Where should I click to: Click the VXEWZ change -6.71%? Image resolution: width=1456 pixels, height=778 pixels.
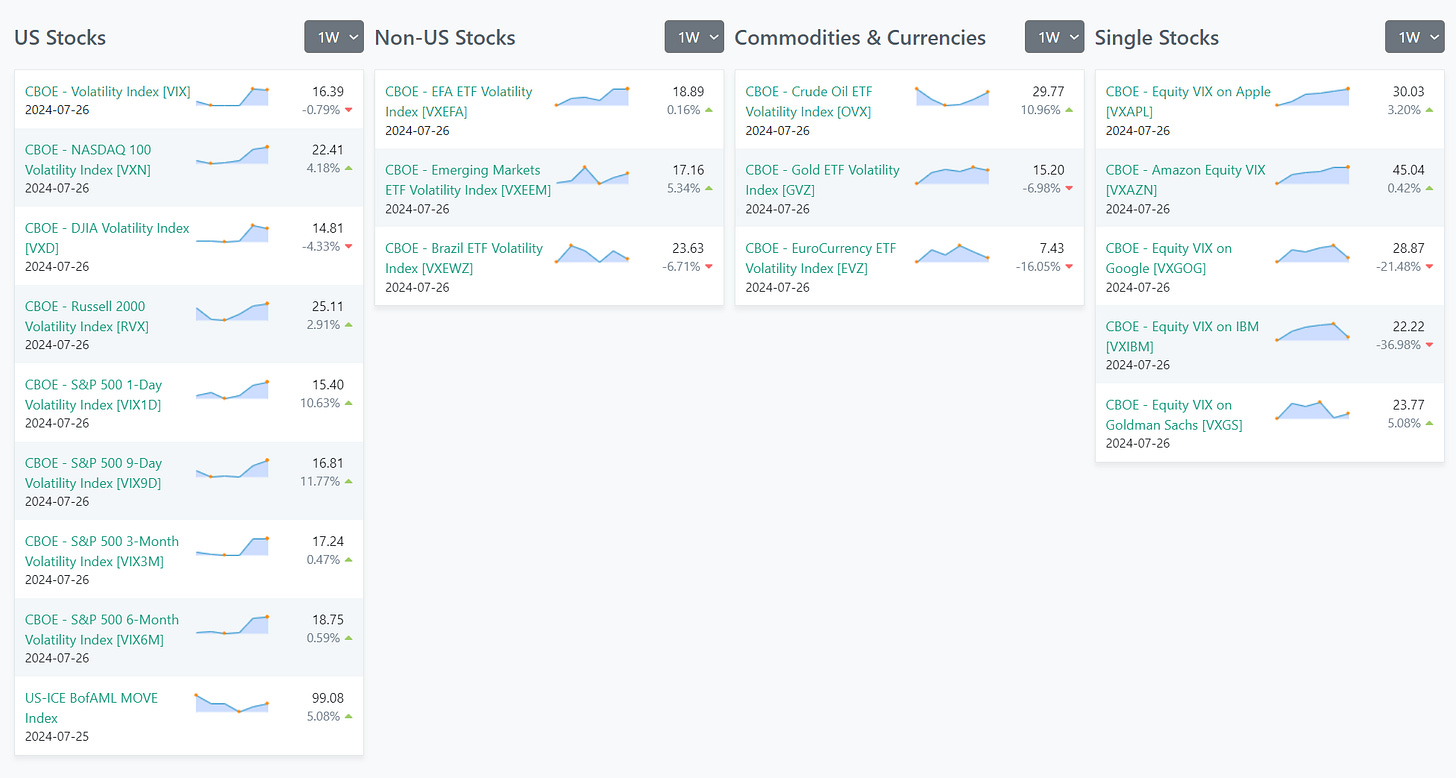point(681,267)
